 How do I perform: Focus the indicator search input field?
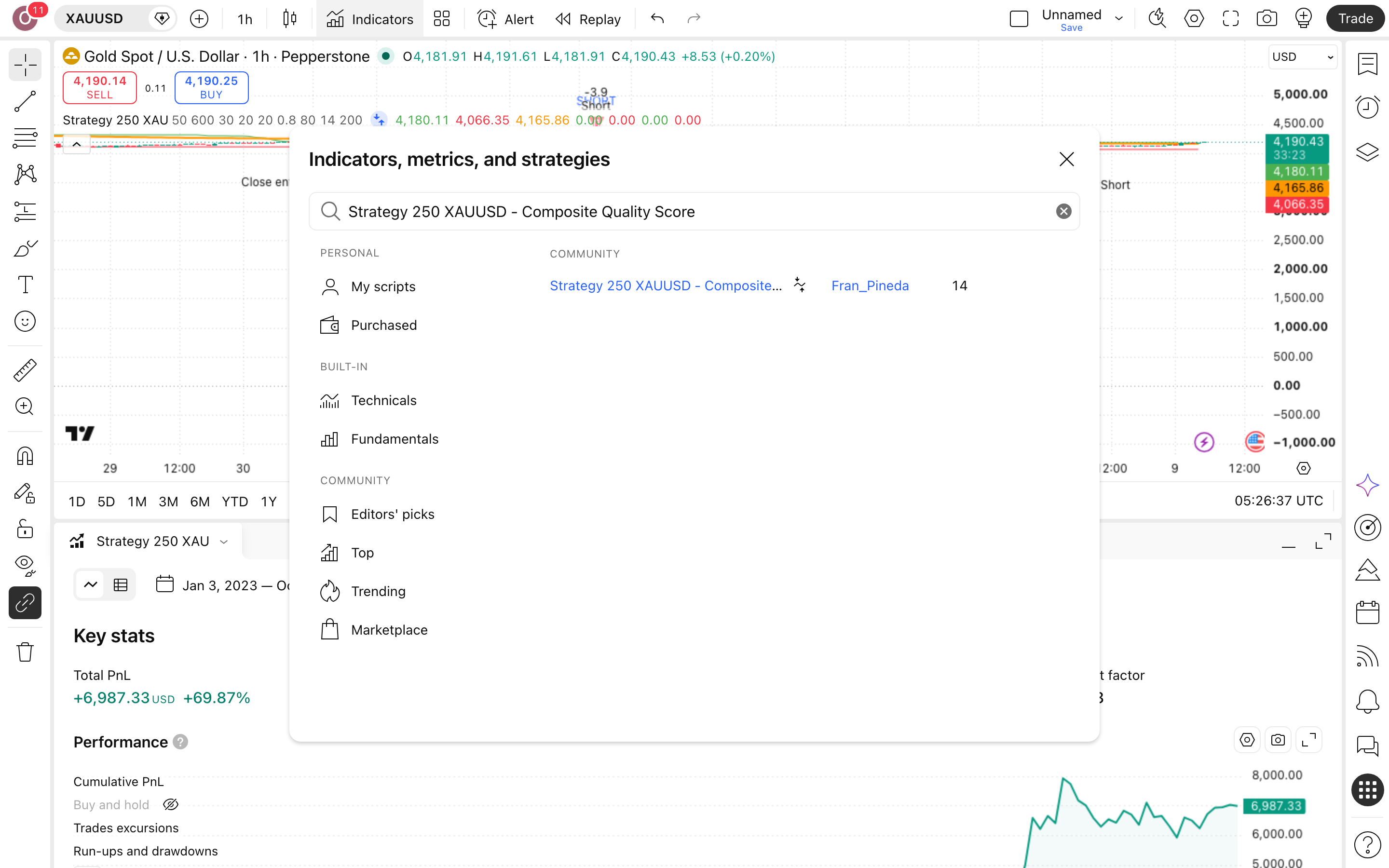pos(694,211)
